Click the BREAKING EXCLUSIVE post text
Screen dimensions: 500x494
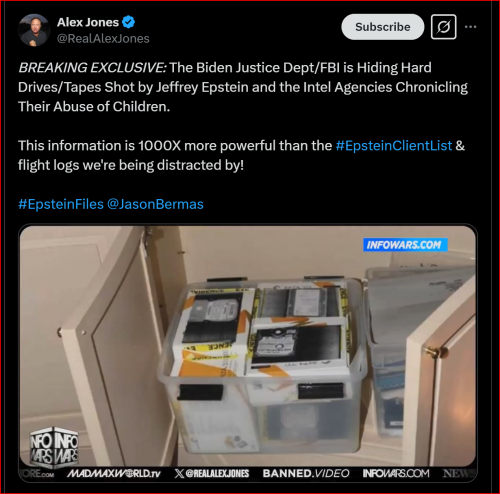tap(93, 68)
